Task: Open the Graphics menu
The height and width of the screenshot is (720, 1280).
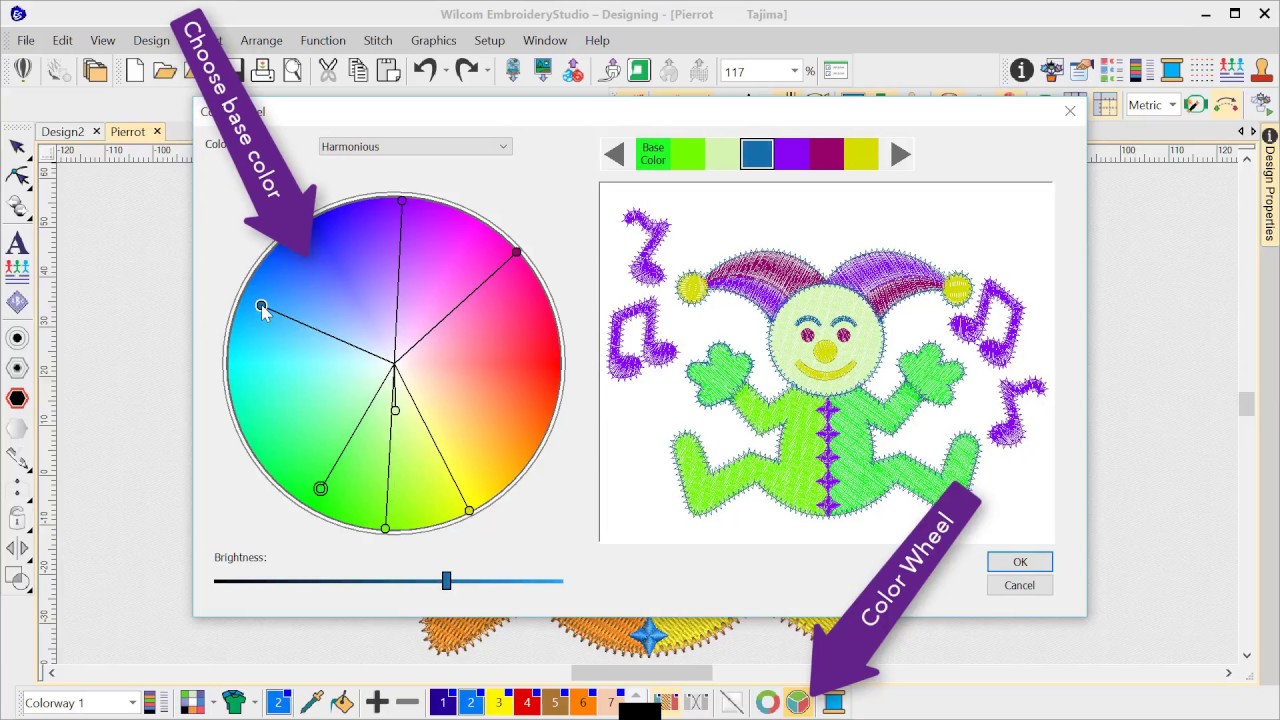Action: pyautogui.click(x=434, y=40)
